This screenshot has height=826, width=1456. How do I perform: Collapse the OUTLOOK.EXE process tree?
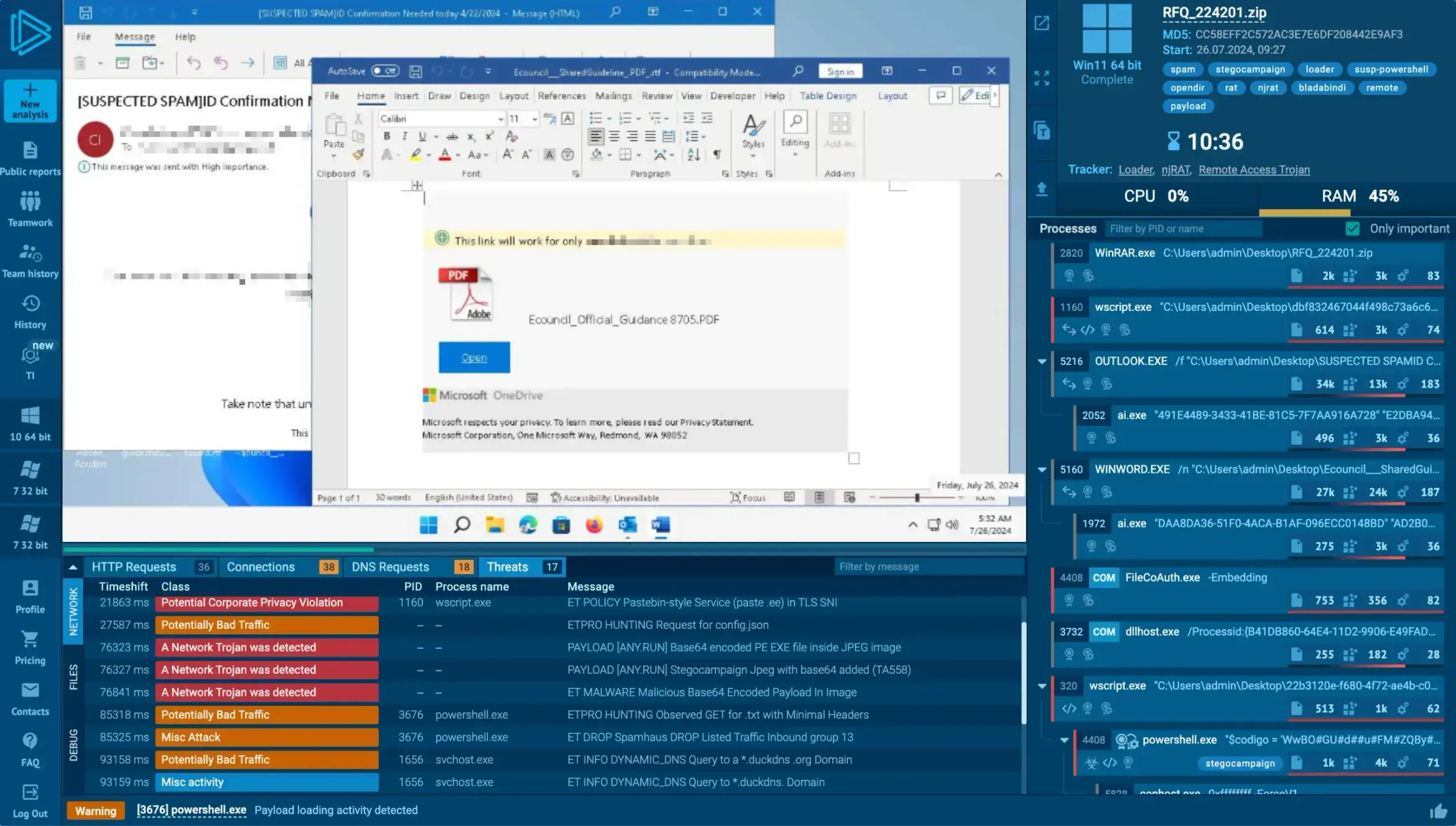tap(1042, 361)
